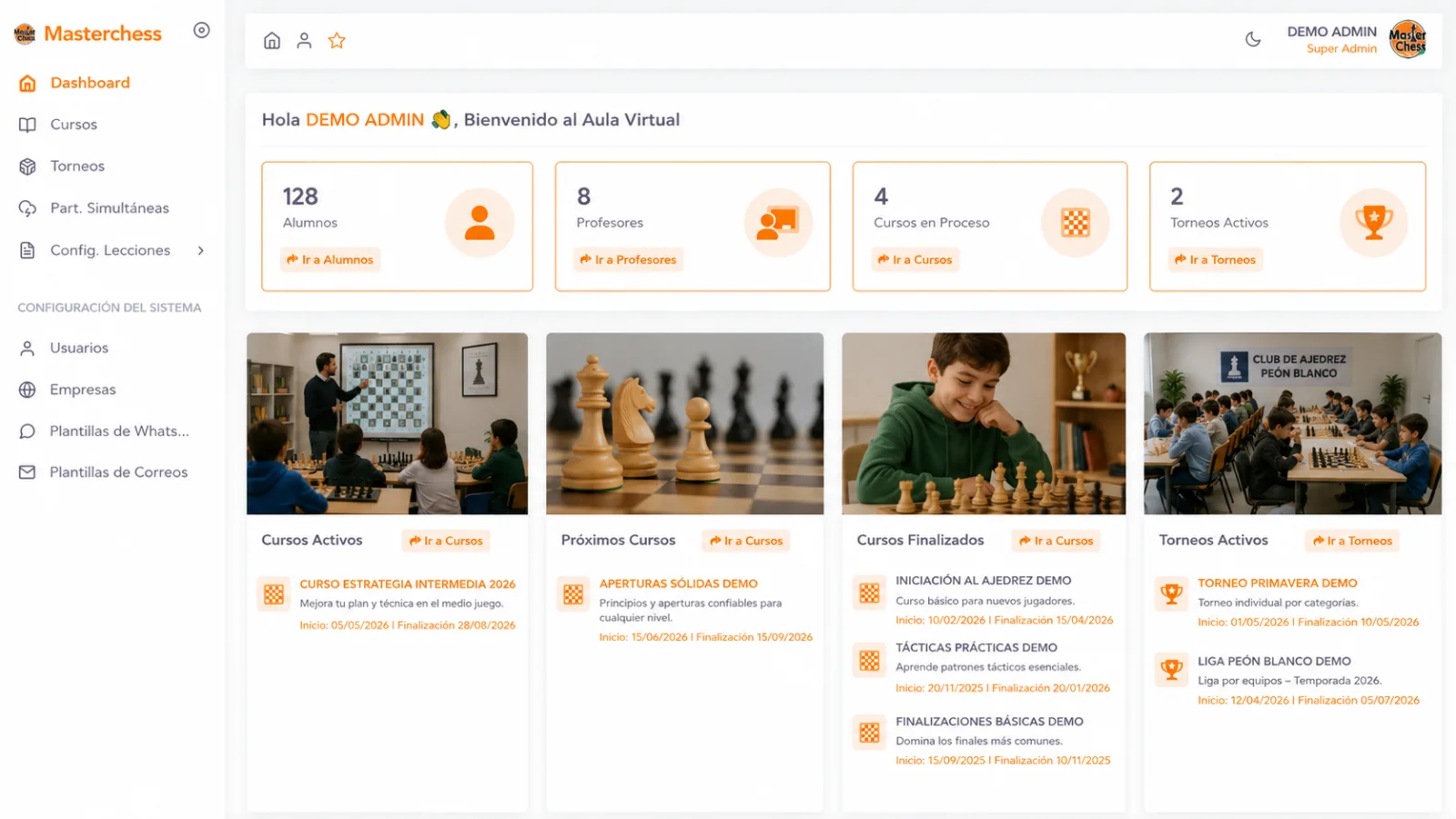Open the Cursos Activos classroom image

(x=387, y=423)
